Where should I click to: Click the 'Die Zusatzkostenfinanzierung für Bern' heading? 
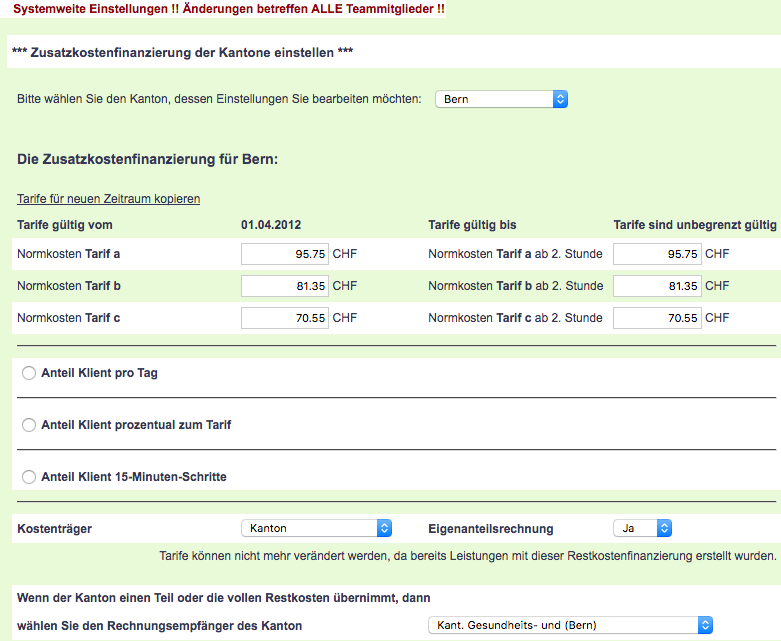(147, 160)
